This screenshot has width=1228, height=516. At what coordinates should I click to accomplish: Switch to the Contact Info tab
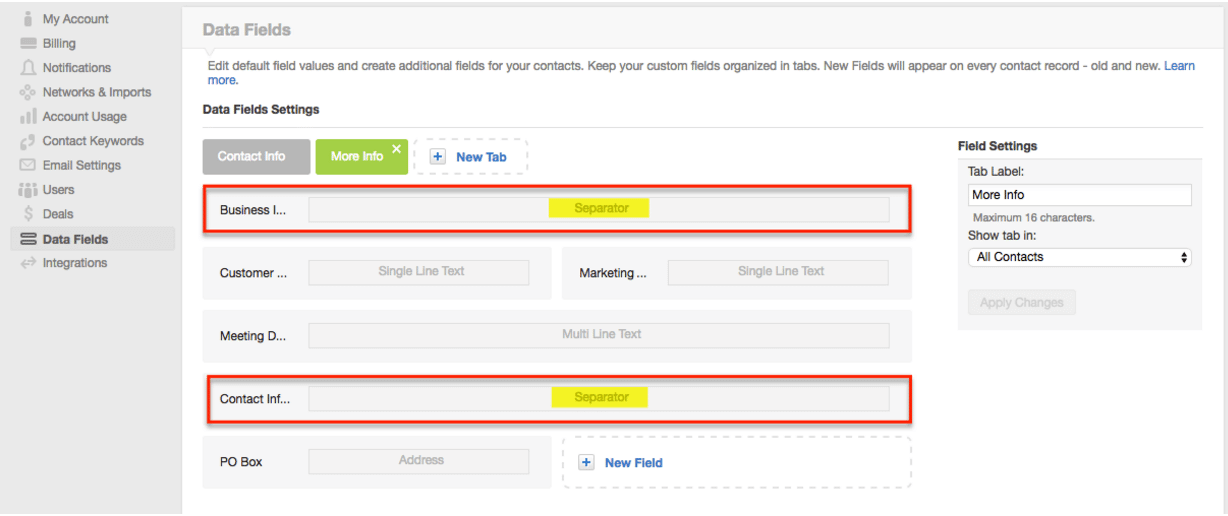251,156
